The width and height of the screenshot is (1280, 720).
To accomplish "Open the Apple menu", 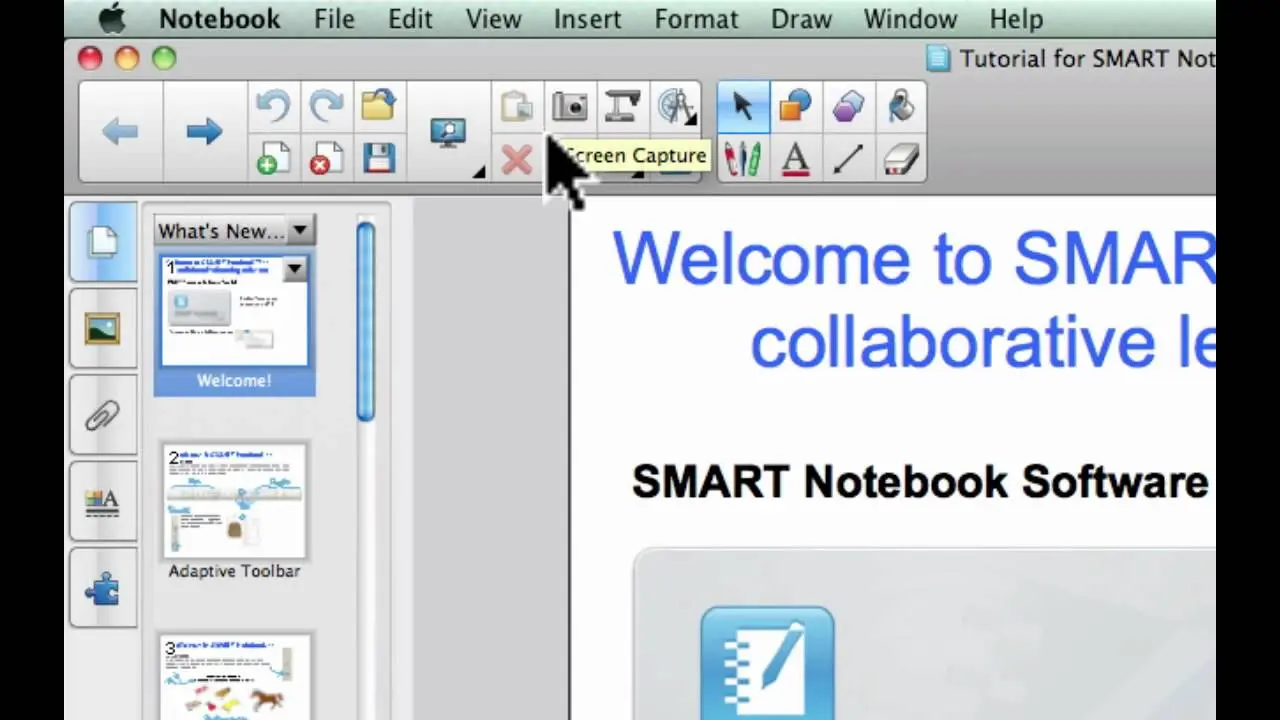I will click(112, 18).
